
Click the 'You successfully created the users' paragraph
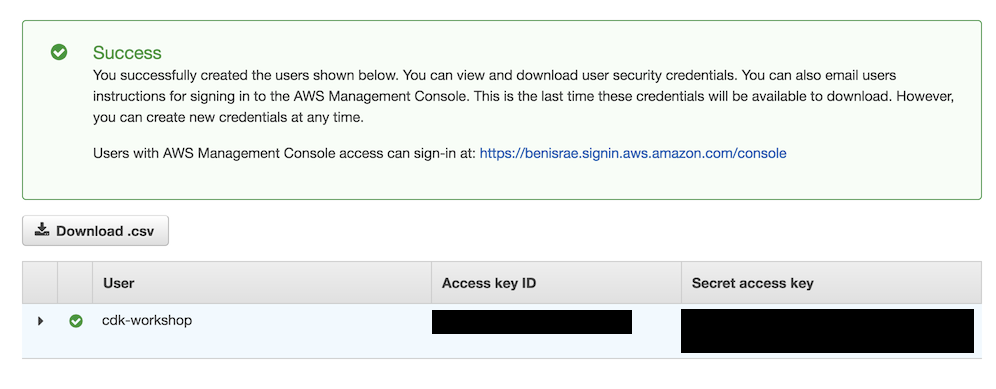(x=524, y=97)
